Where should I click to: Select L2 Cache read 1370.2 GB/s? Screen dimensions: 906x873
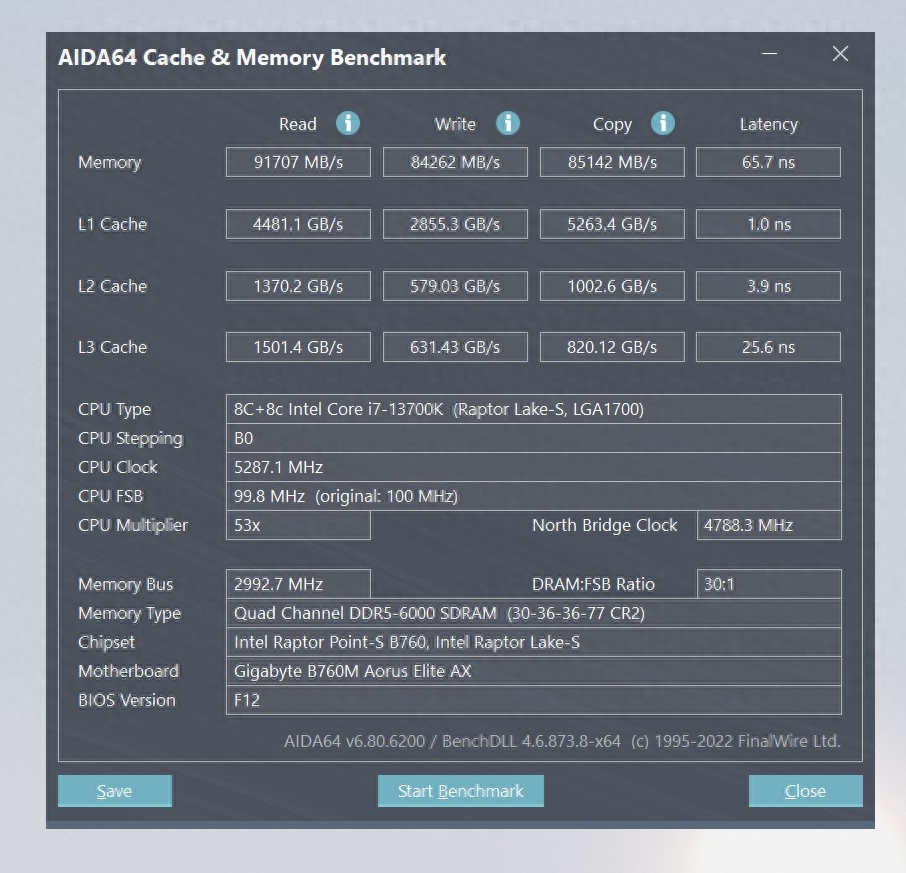pyautogui.click(x=298, y=286)
